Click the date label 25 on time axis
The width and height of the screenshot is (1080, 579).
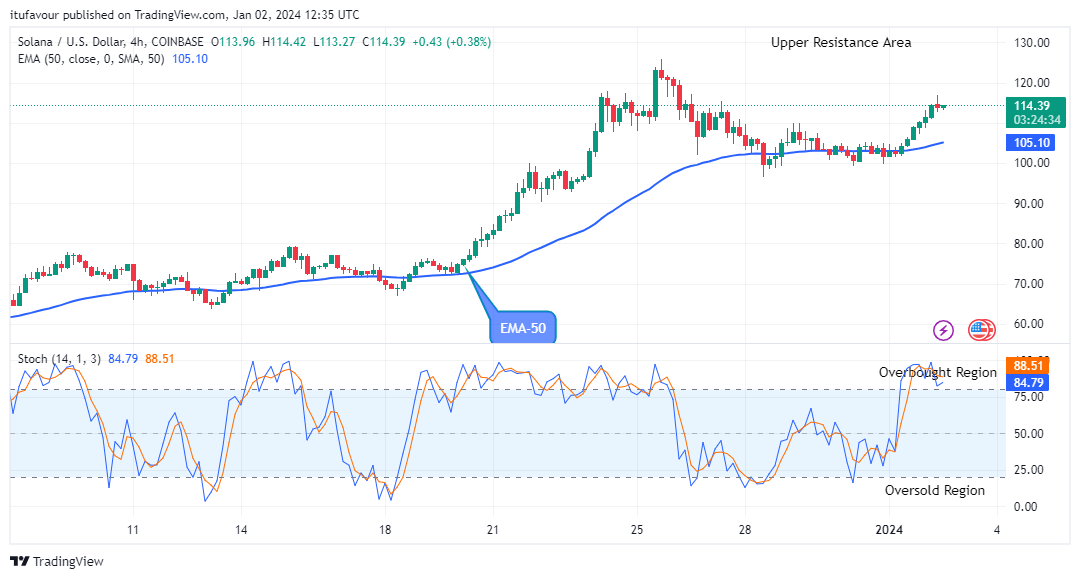coord(637,530)
